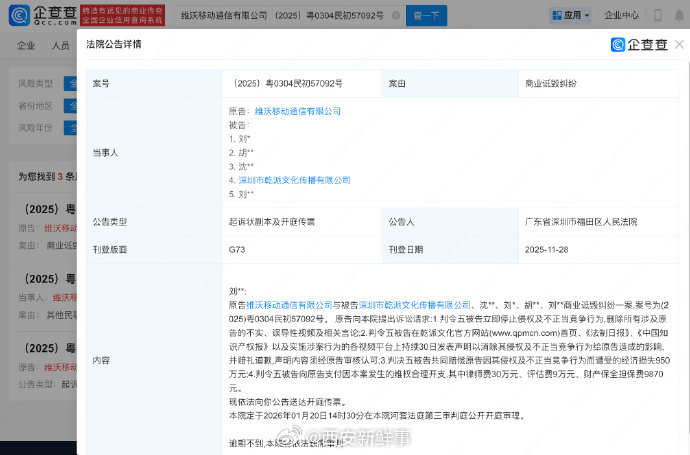Switch to the 企业 tab
The height and width of the screenshot is (455, 690).
click(26, 45)
